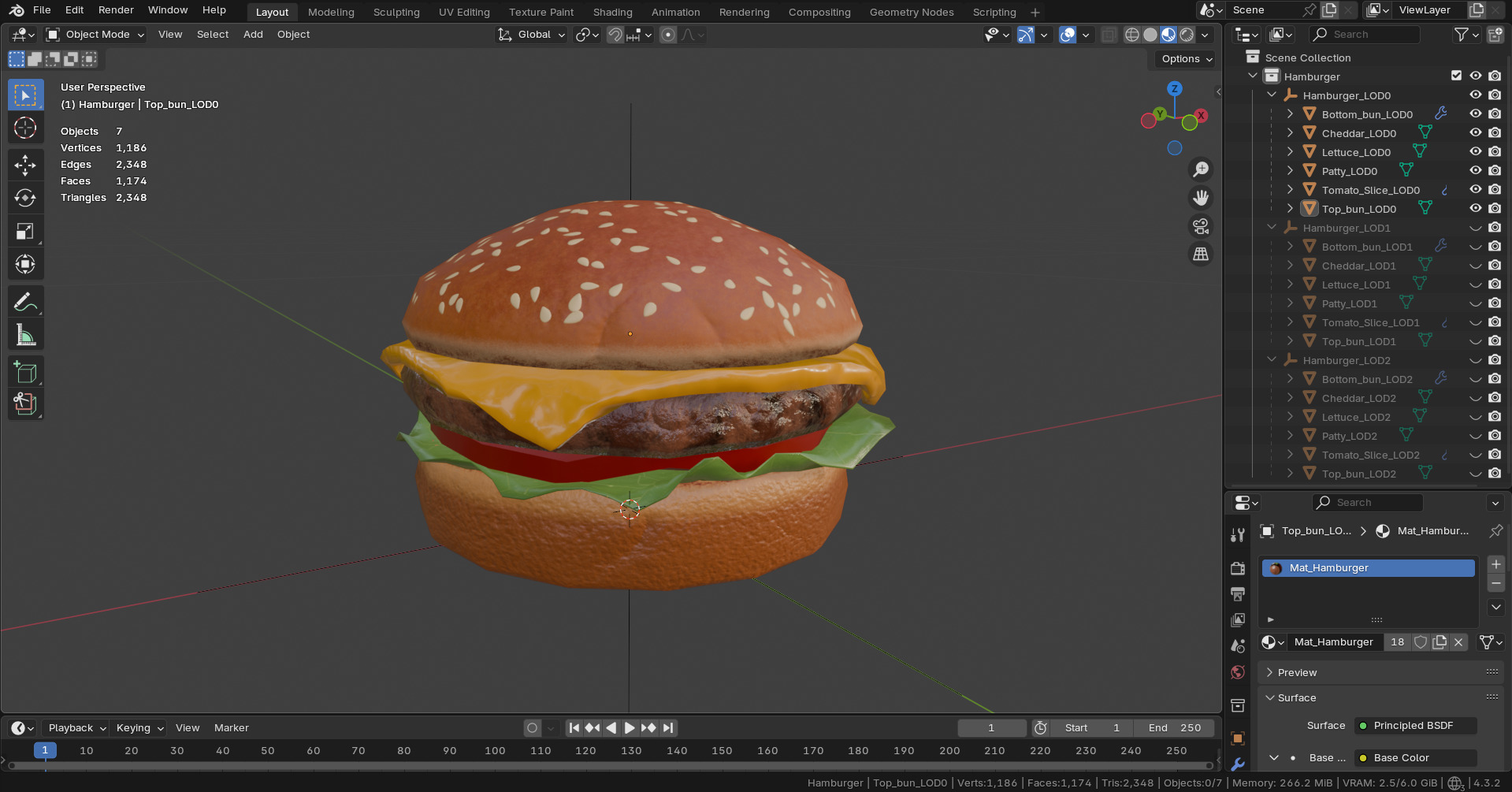Activate the Rotate tool

pyautogui.click(x=25, y=198)
